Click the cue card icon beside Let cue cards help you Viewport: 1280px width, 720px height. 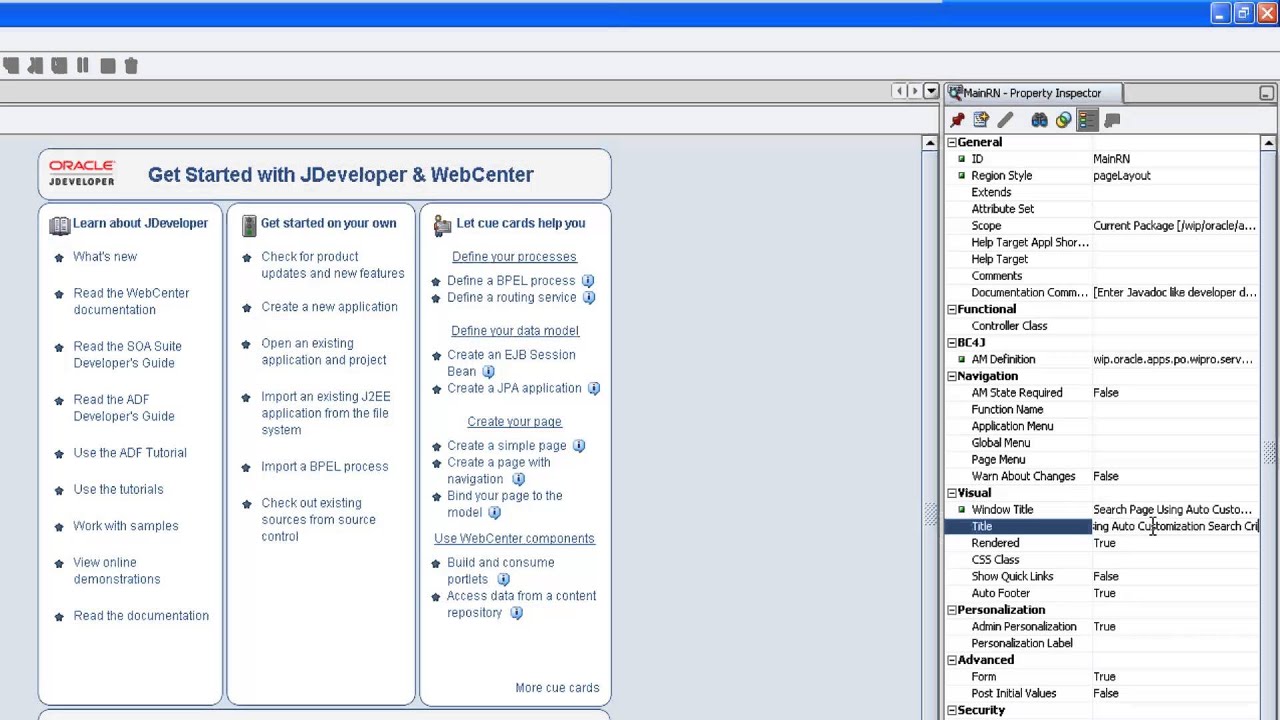coord(442,226)
